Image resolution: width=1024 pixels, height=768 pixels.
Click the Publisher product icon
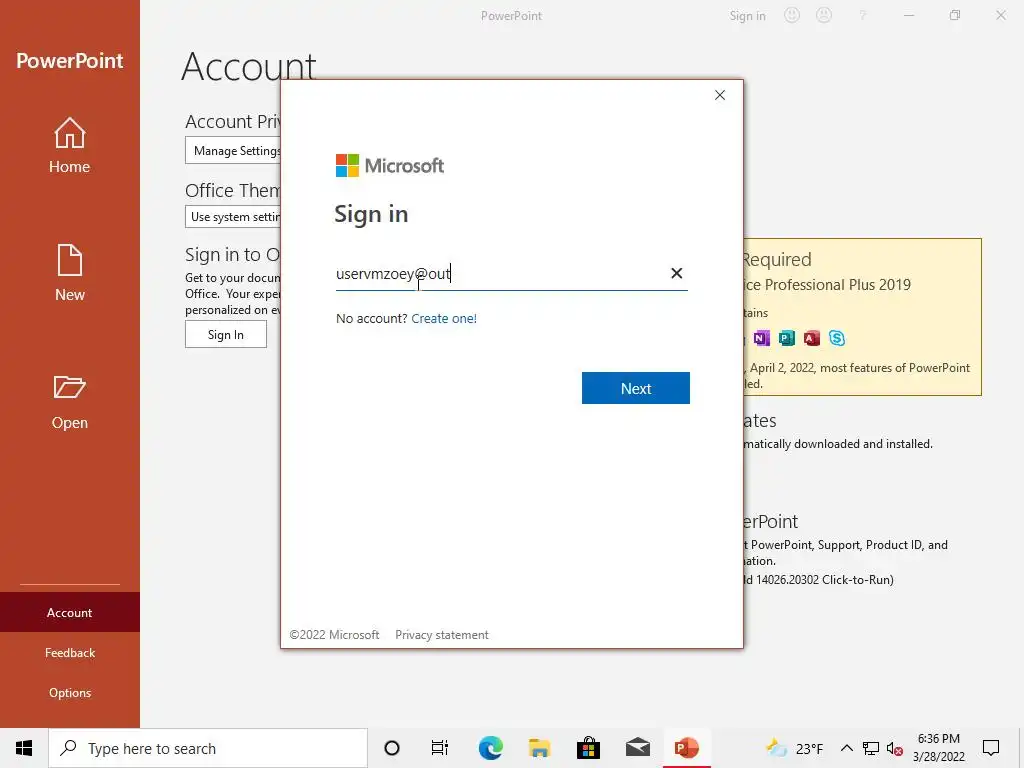(x=786, y=338)
